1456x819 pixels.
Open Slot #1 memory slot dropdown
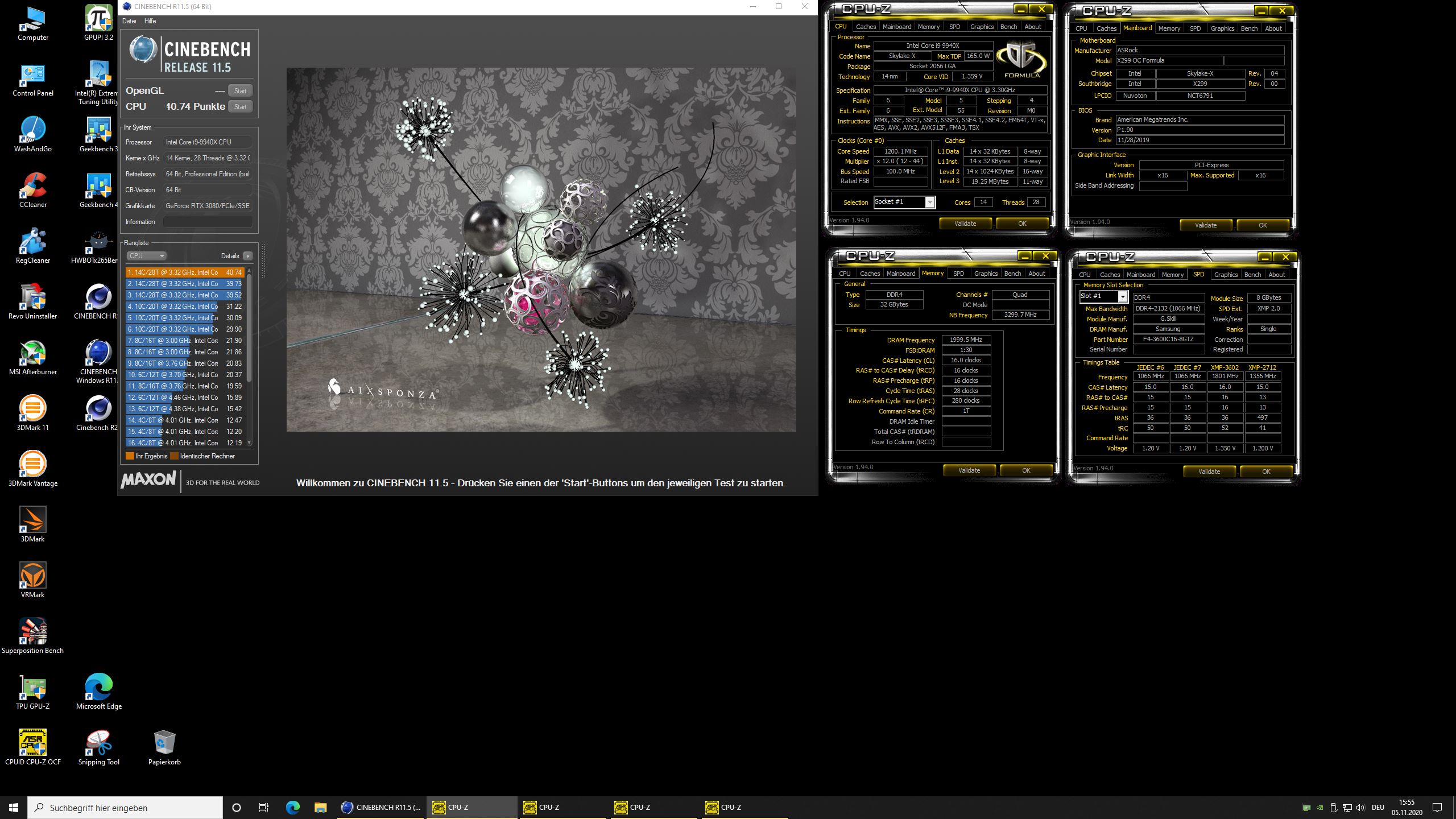(1103, 296)
